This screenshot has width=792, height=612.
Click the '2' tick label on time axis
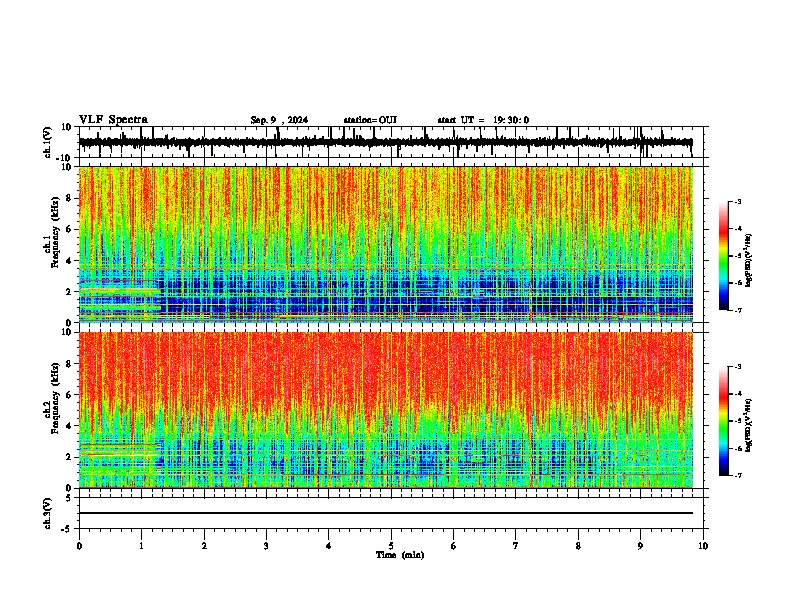click(204, 546)
